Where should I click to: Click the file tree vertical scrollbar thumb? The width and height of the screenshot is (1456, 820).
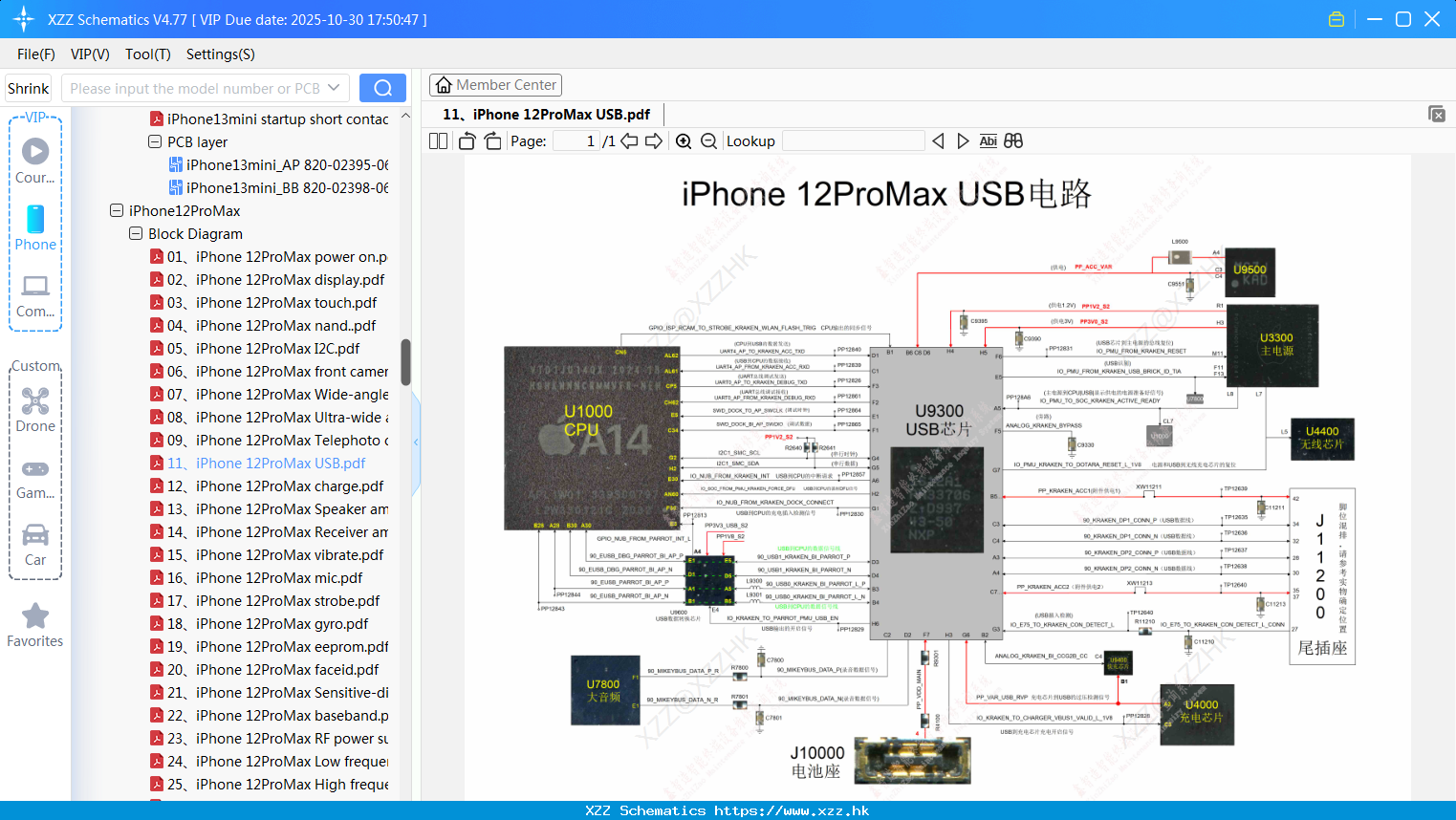tap(405, 363)
